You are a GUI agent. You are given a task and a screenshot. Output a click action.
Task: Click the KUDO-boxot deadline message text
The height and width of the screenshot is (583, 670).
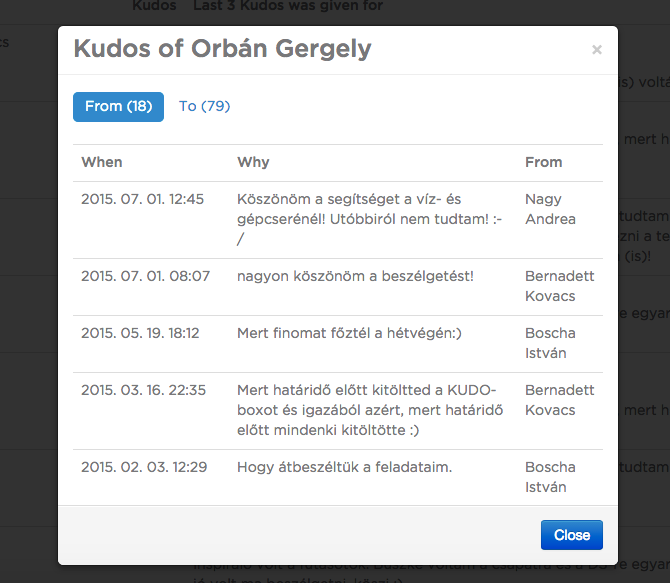pyautogui.click(x=370, y=410)
